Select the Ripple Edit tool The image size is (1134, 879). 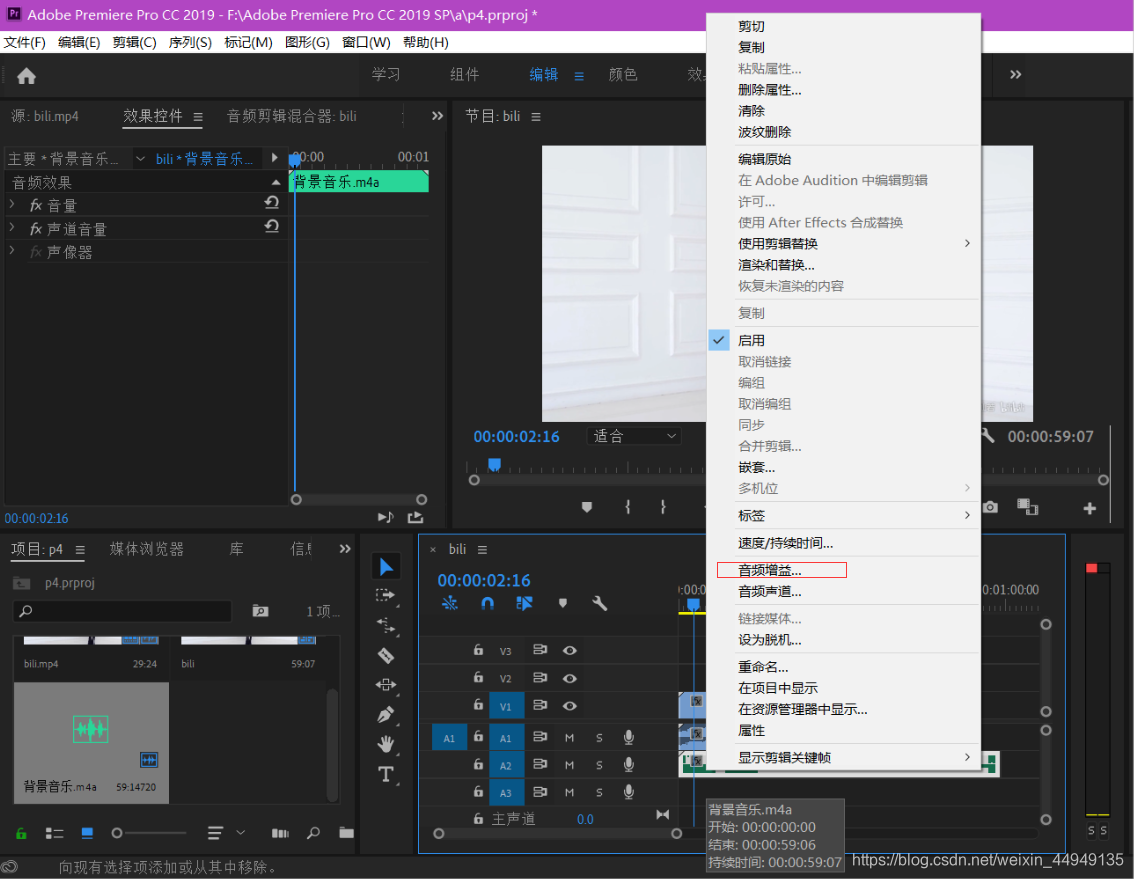point(385,625)
